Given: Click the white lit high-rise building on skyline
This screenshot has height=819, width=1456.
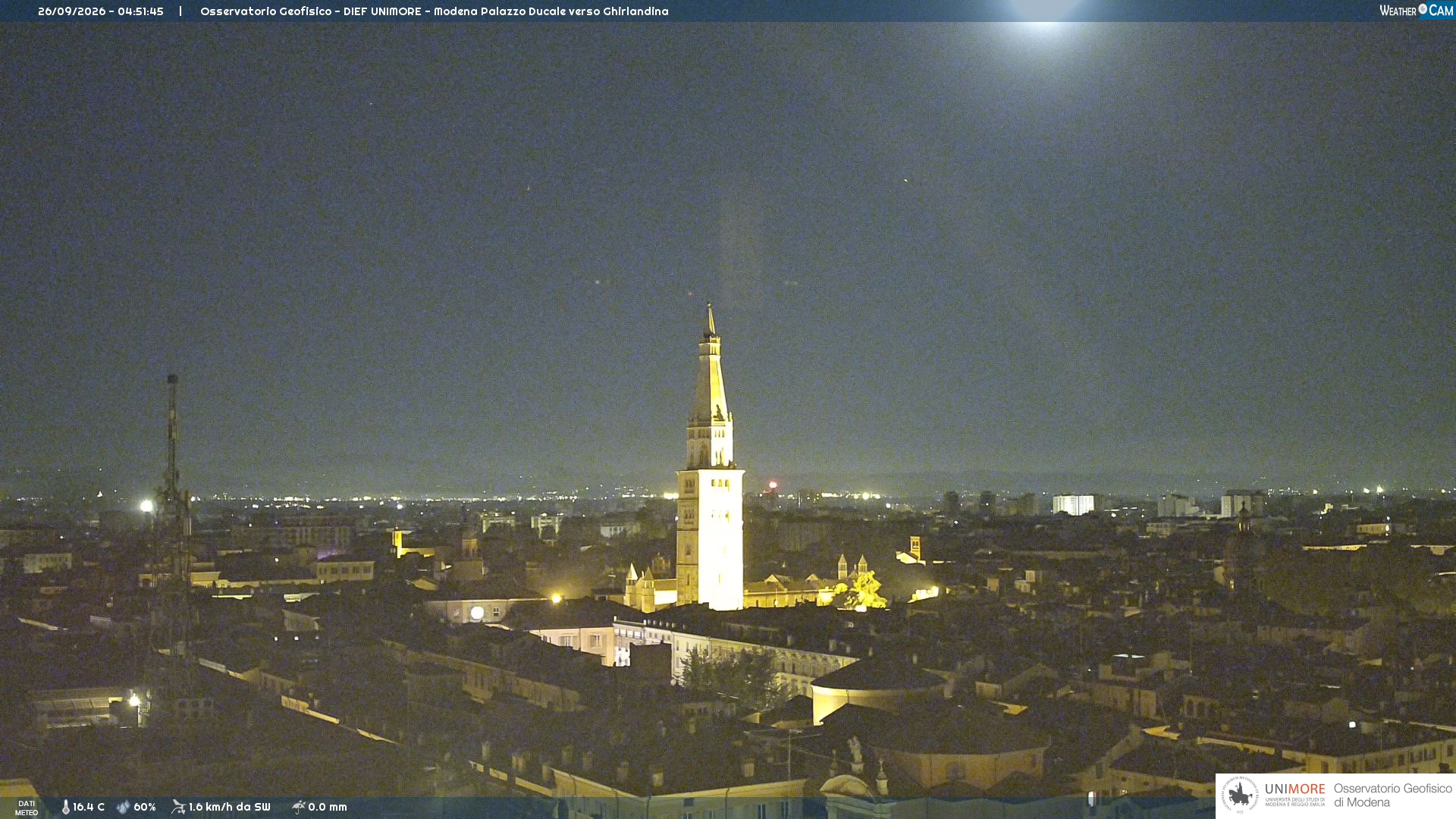Looking at the screenshot, I should 1073,504.
